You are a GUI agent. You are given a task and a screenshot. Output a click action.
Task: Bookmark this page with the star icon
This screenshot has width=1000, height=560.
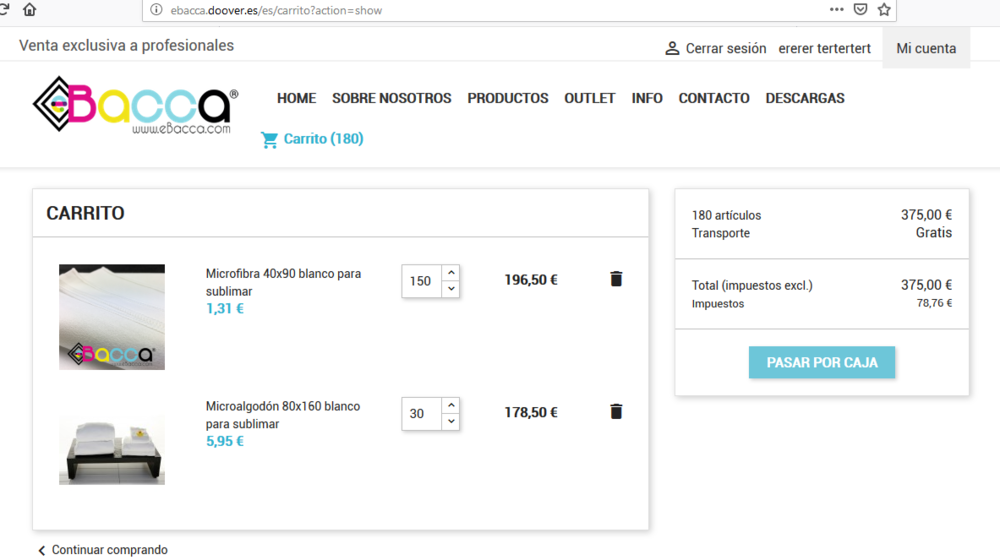884,10
